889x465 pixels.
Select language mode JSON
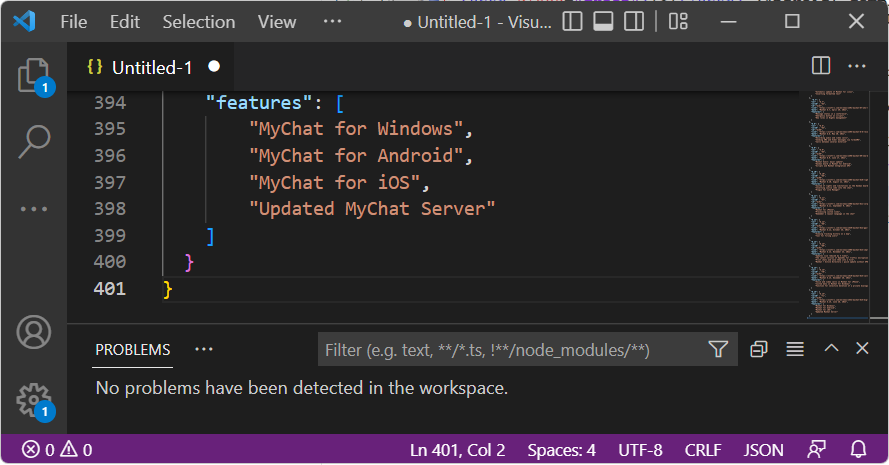tap(763, 450)
